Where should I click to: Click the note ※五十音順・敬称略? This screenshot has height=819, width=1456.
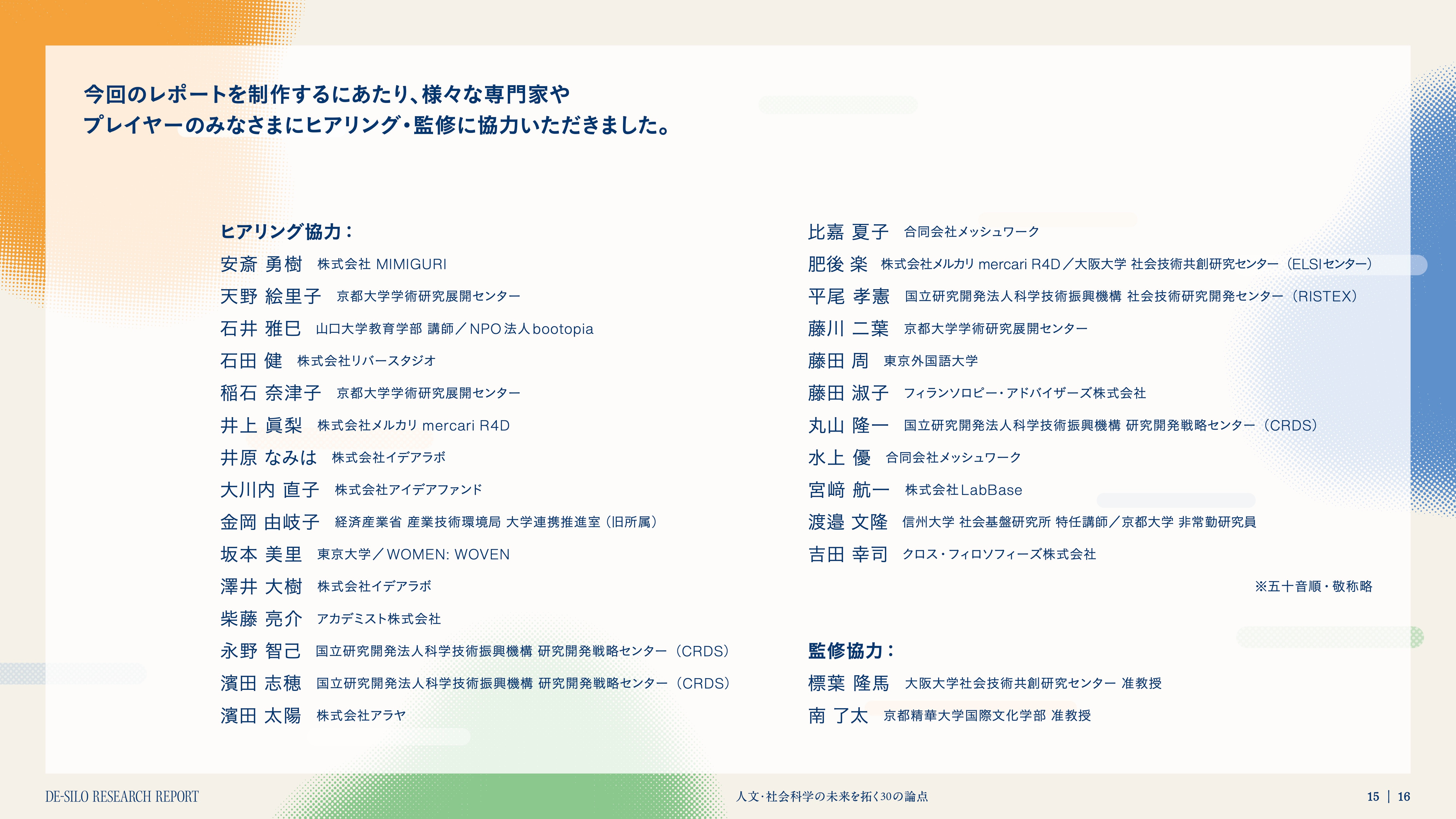point(1313,586)
